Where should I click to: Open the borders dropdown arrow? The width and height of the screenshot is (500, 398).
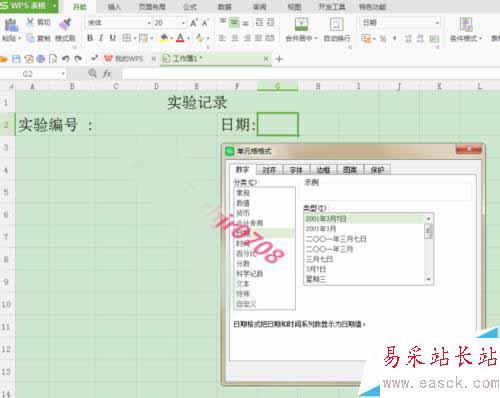(135, 38)
